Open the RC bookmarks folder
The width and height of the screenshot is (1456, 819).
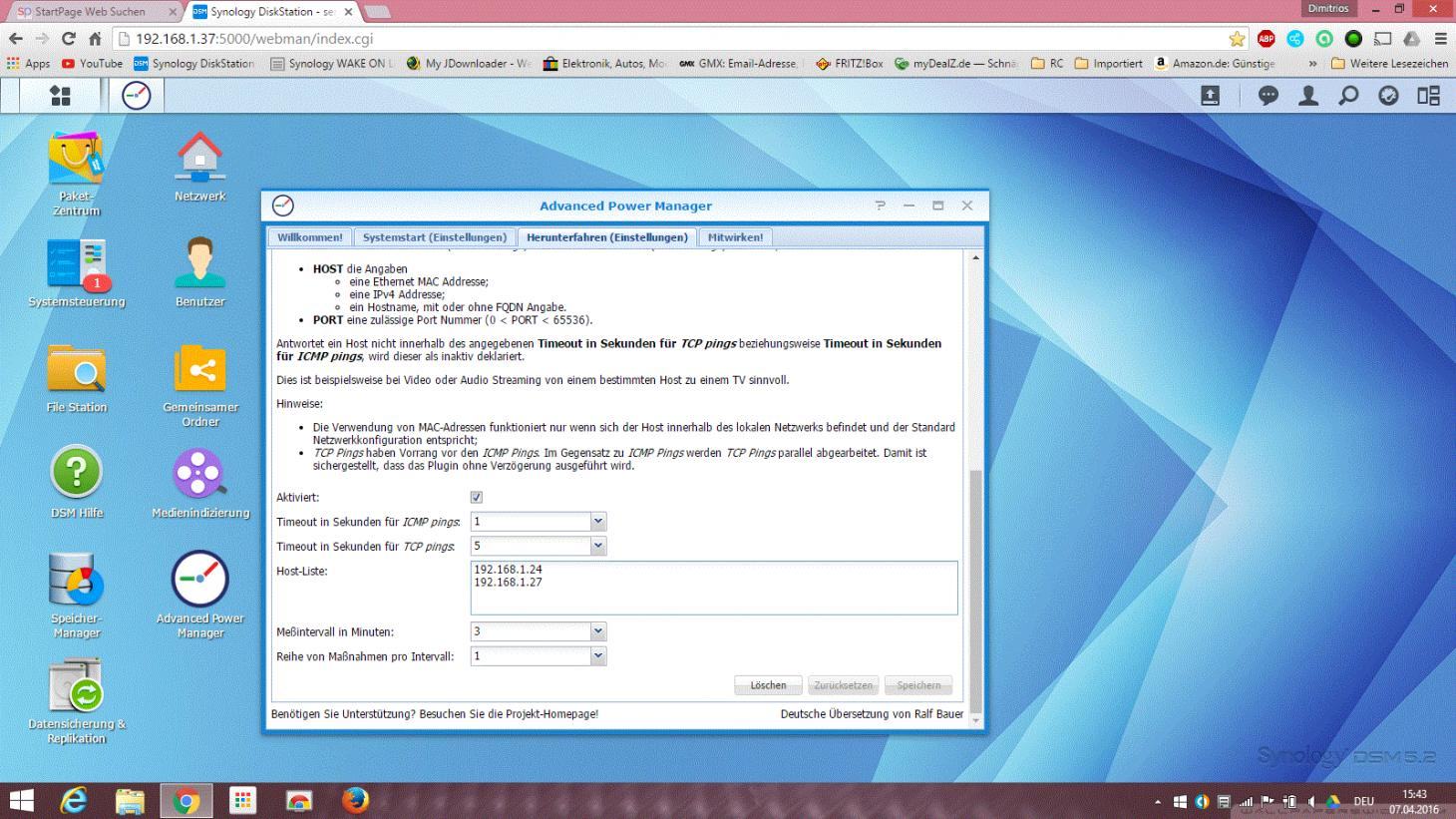1047,63
